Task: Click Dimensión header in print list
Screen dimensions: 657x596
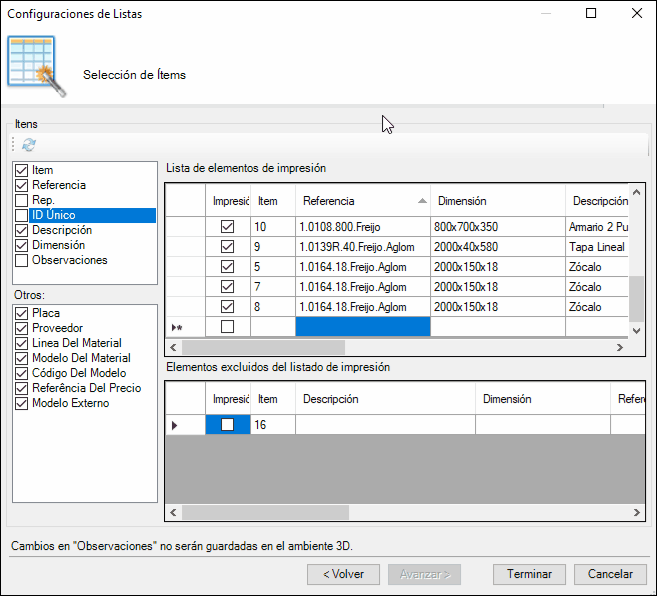Action: (x=498, y=201)
